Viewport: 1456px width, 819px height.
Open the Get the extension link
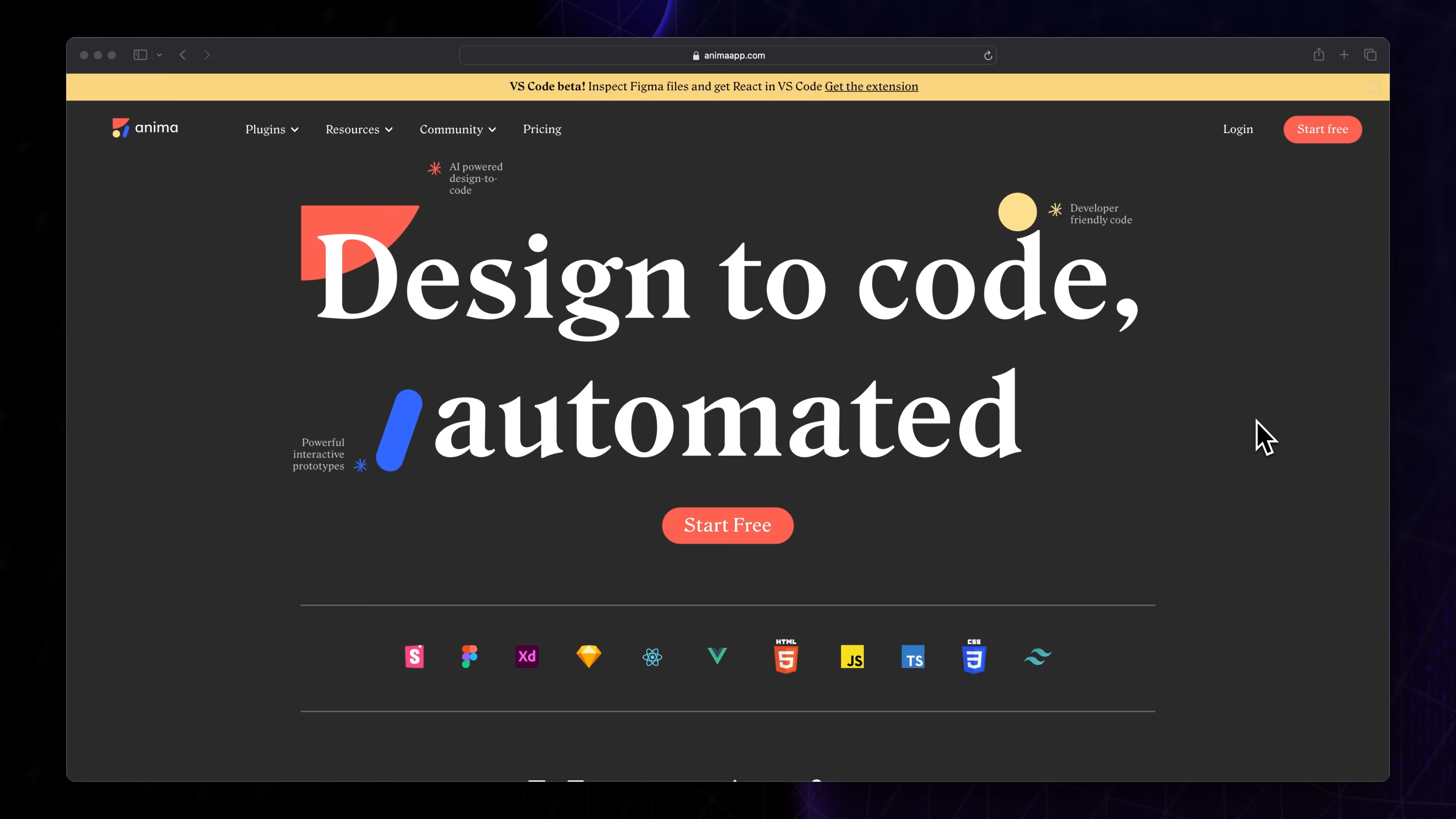click(871, 86)
